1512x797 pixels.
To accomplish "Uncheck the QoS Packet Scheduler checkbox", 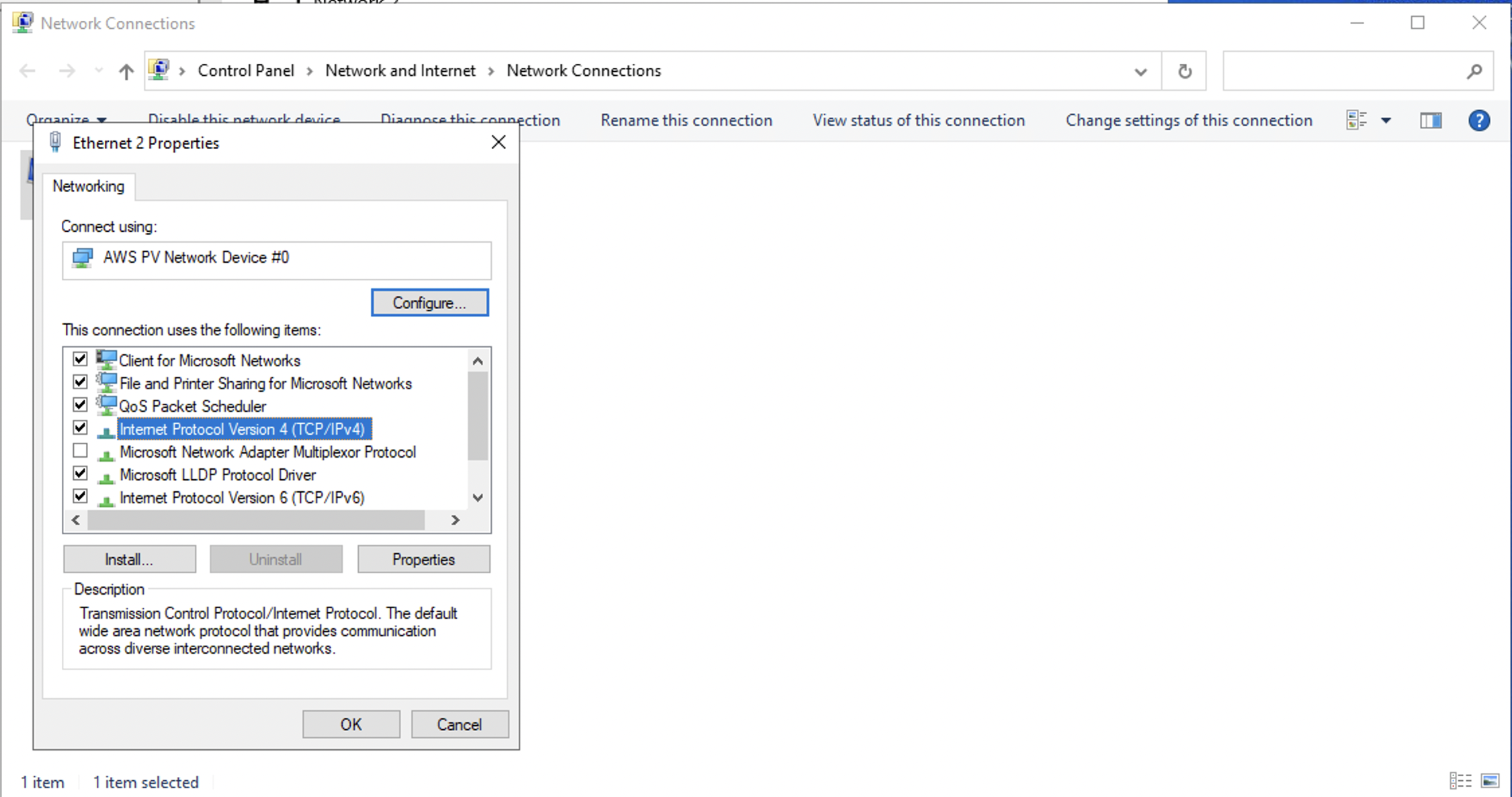I will click(80, 405).
